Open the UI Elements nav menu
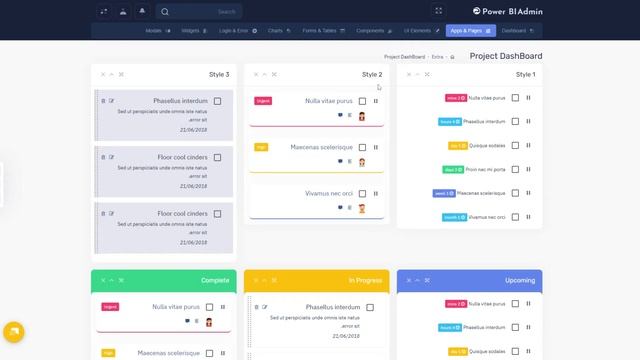Image resolution: width=640 pixels, height=360 pixels. click(421, 31)
